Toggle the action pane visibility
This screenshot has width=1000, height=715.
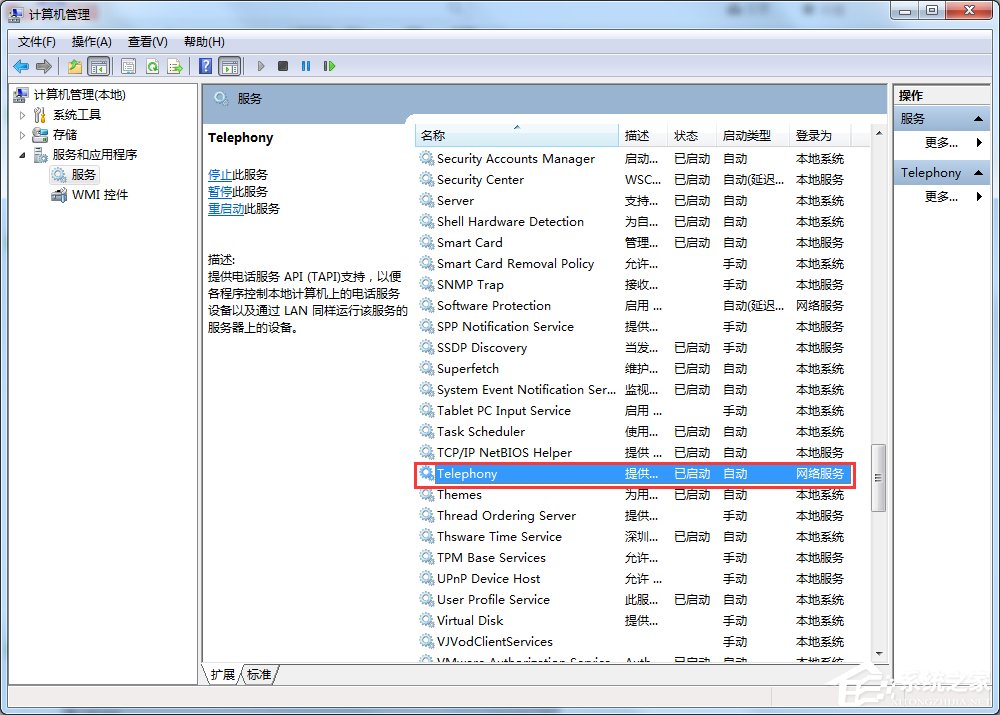click(231, 66)
